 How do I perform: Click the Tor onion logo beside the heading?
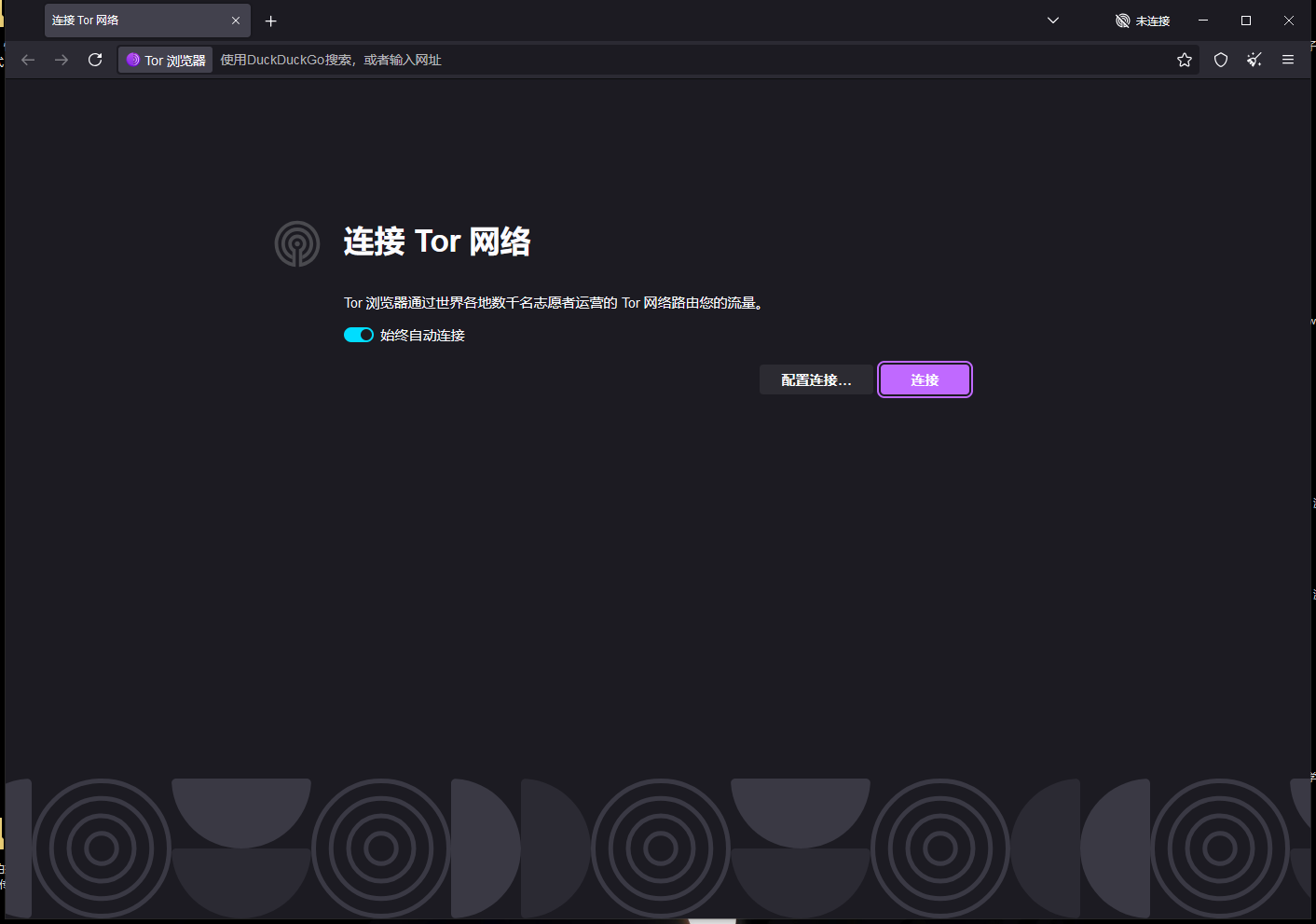coord(297,243)
